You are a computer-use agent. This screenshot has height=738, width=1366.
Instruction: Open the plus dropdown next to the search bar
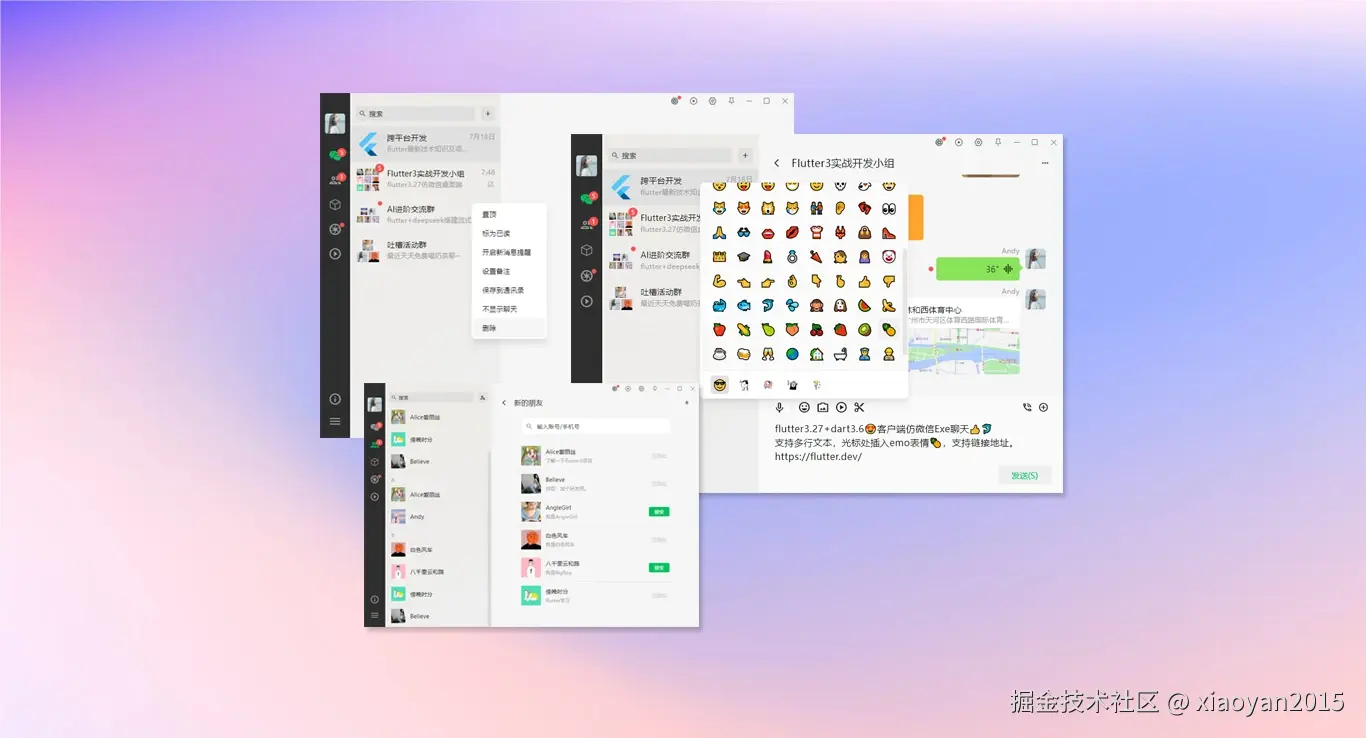point(745,155)
